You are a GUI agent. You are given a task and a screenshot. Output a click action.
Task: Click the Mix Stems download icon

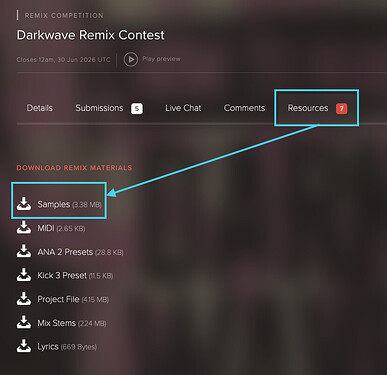24,322
